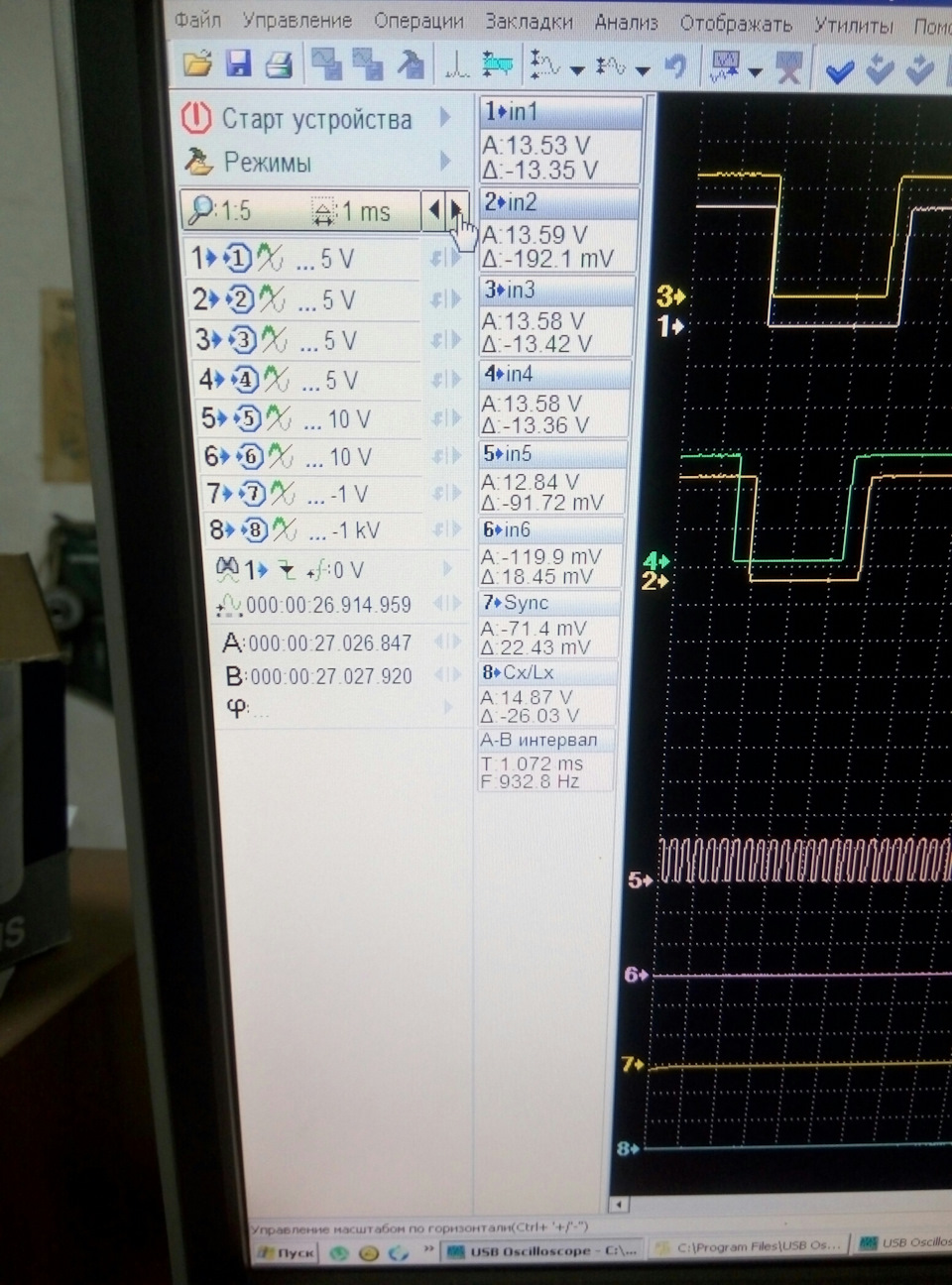Click the open file folder icon
Screen dimensions: 952x1285
pyautogui.click(x=197, y=65)
